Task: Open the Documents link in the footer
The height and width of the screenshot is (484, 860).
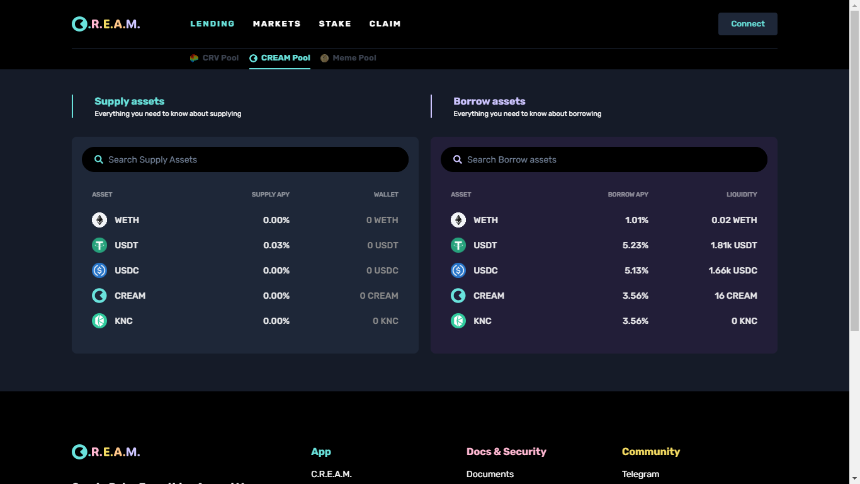Action: point(490,474)
